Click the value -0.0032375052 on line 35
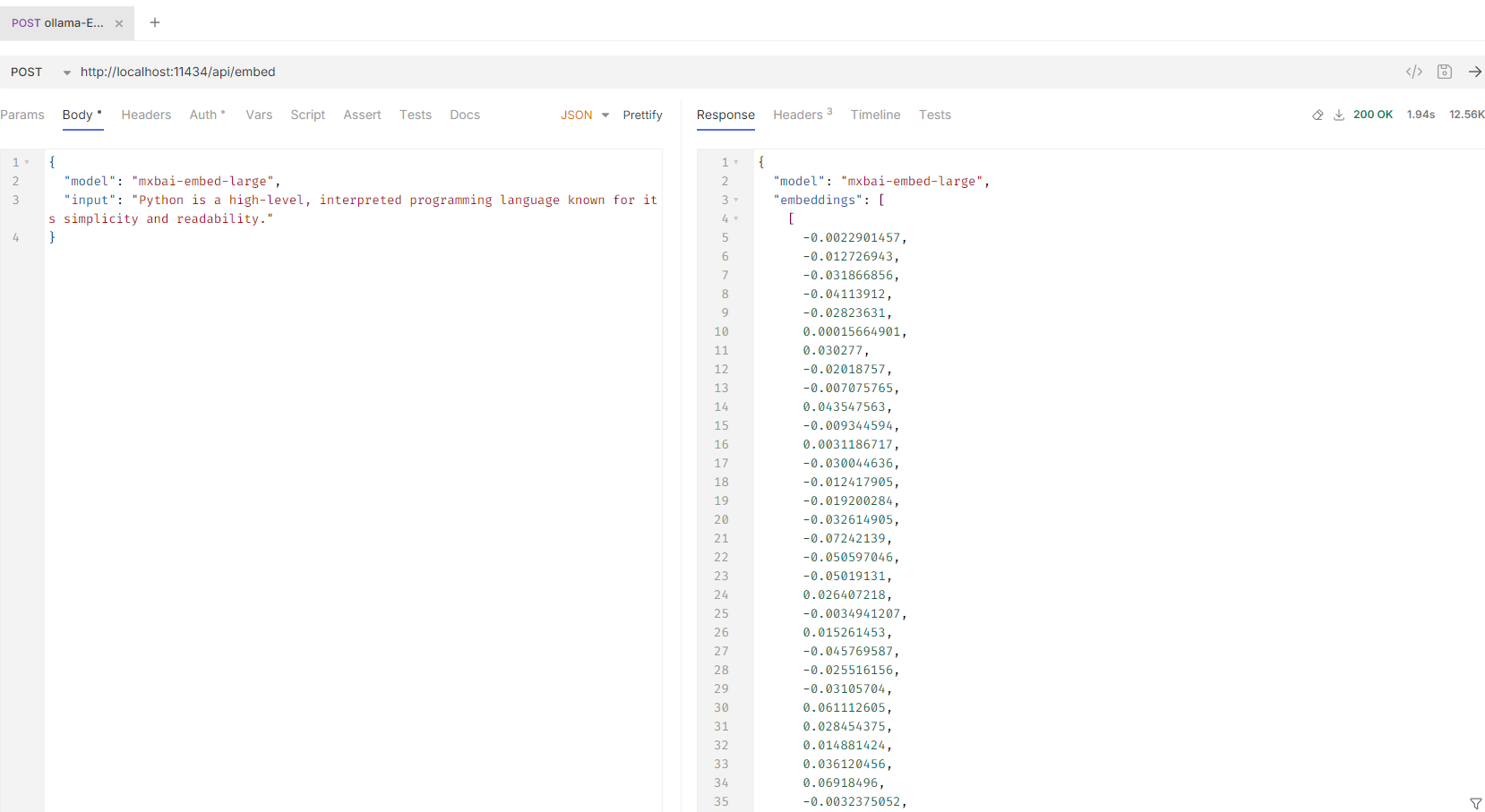This screenshot has height=812, width=1485. tap(852, 801)
